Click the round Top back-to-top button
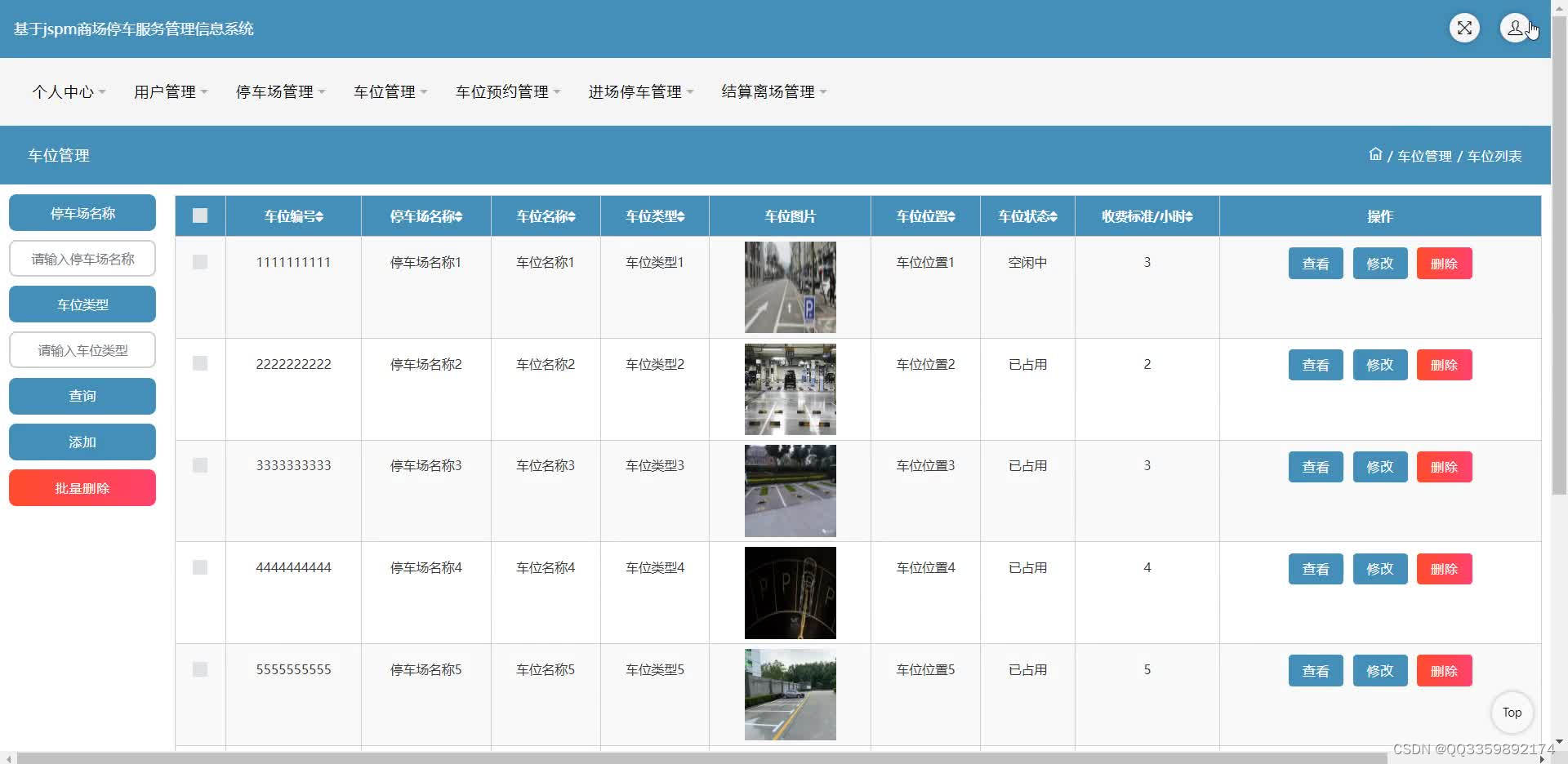 (x=1512, y=713)
